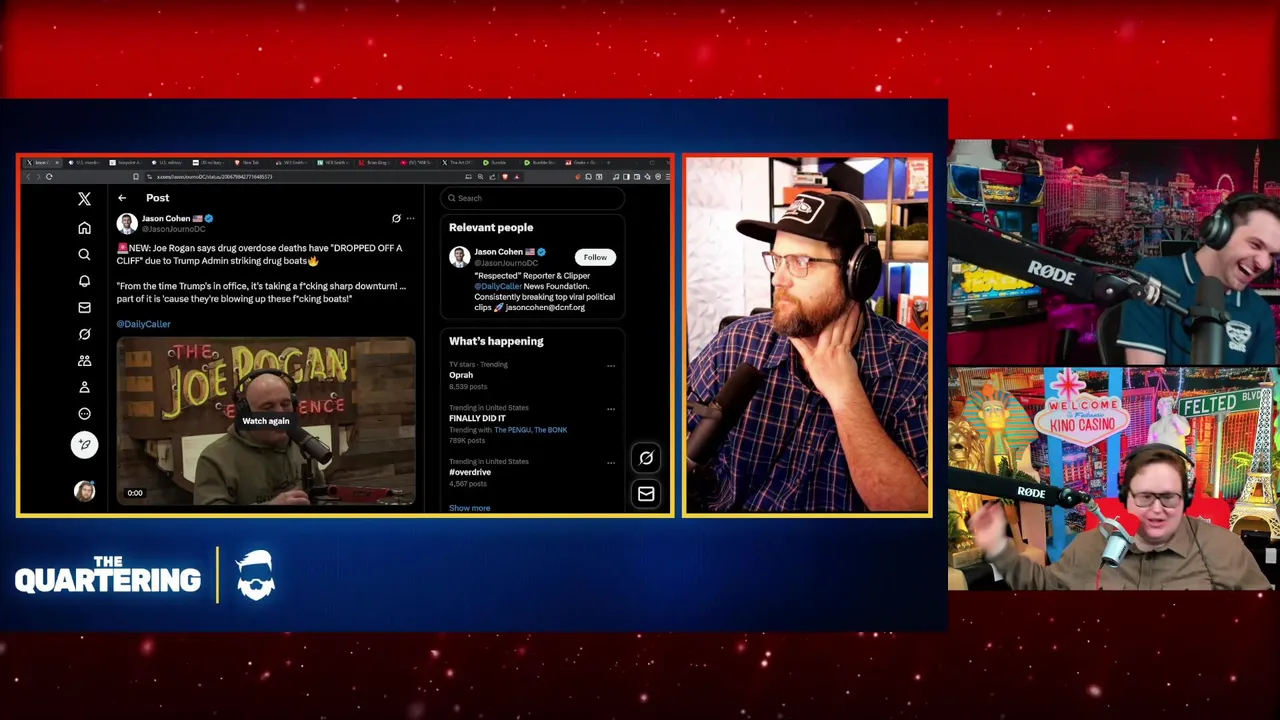Open #overdrive trending topic
1280x720 pixels.
(x=470, y=472)
